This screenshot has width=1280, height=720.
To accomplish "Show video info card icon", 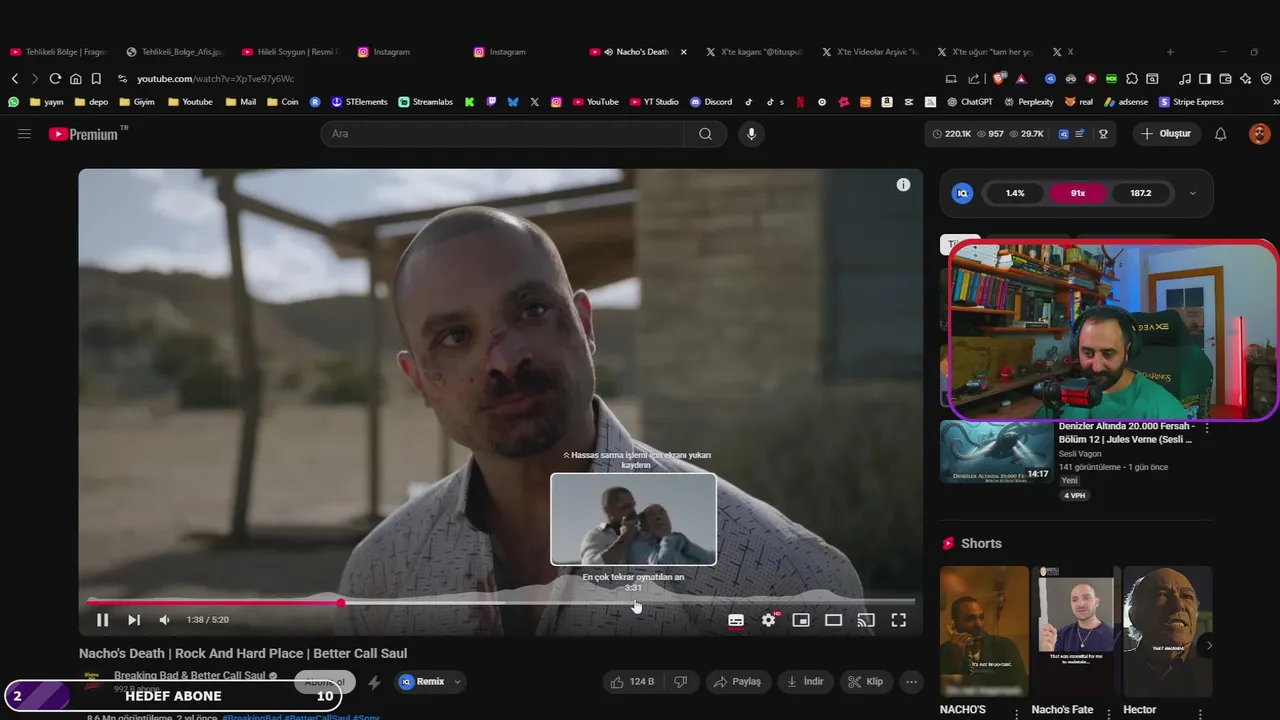I will (903, 185).
